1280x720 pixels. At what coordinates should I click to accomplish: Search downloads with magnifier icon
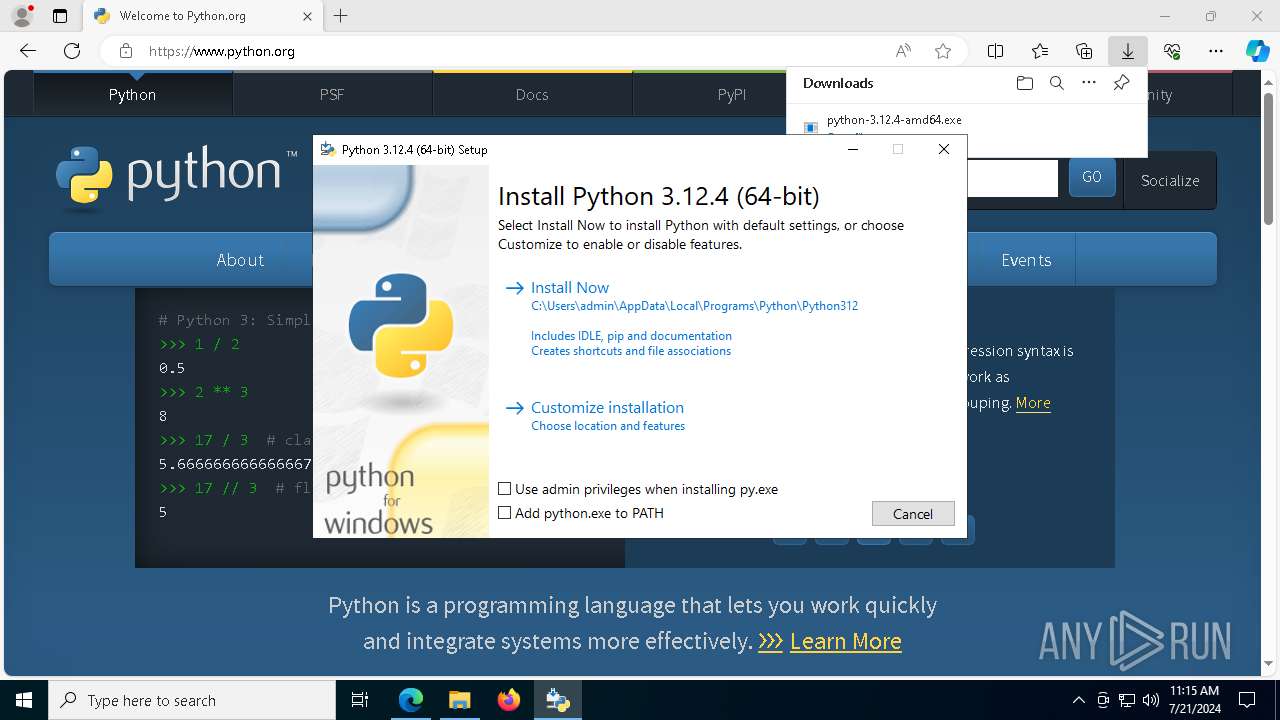[1056, 83]
